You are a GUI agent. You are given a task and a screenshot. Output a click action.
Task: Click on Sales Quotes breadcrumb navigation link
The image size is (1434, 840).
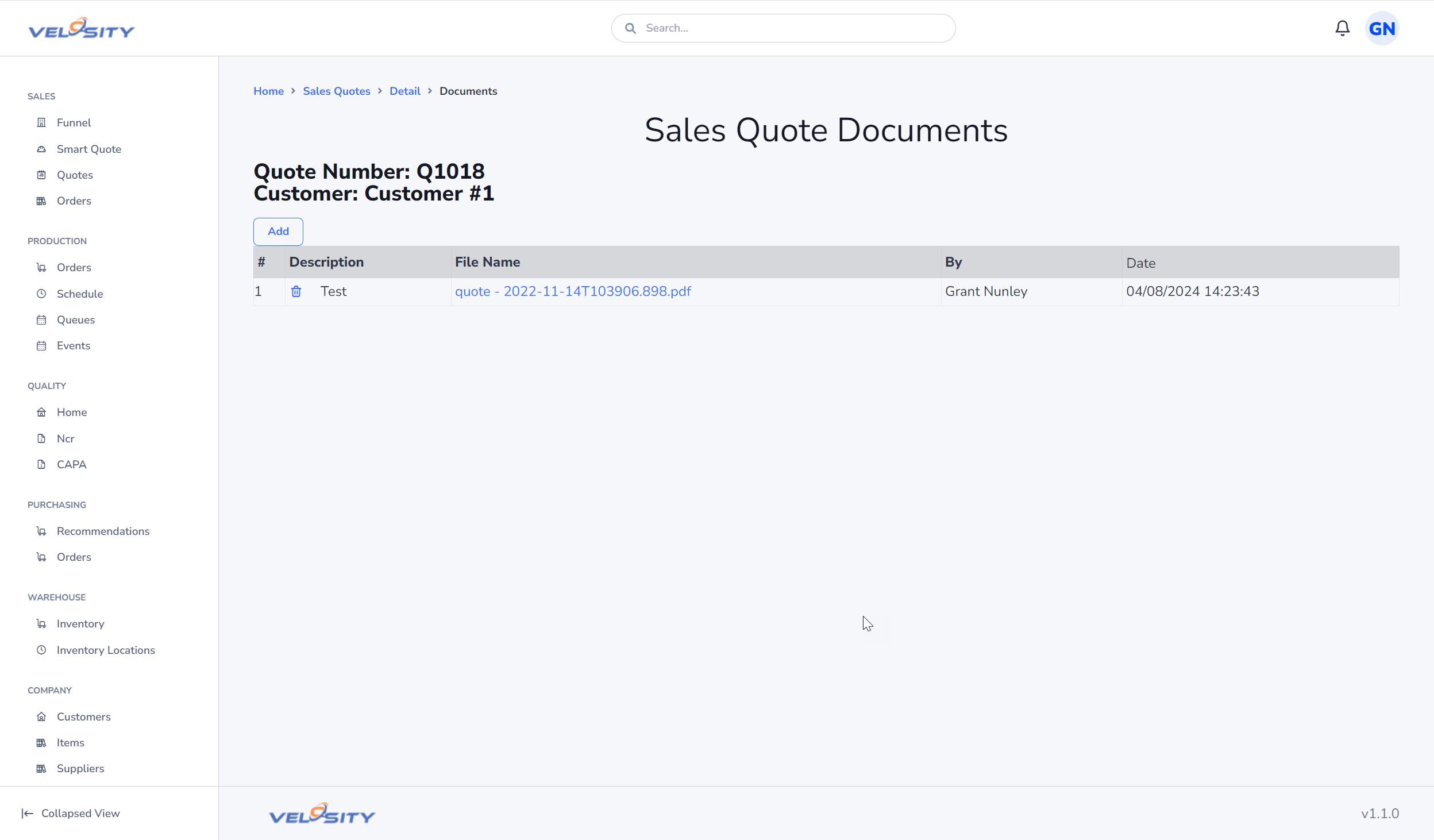click(337, 91)
